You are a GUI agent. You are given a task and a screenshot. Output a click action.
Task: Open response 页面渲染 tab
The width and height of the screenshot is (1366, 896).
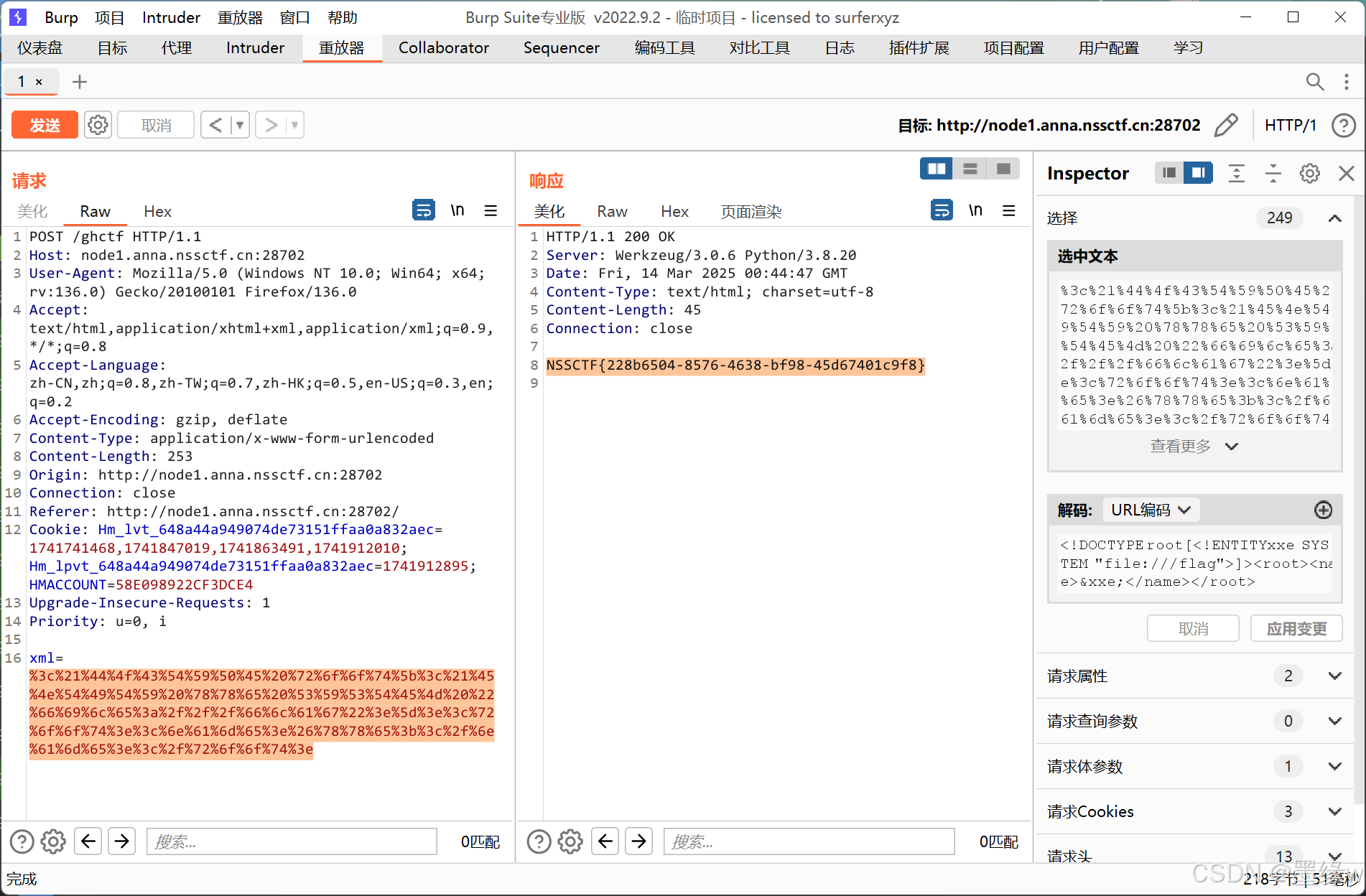click(751, 211)
